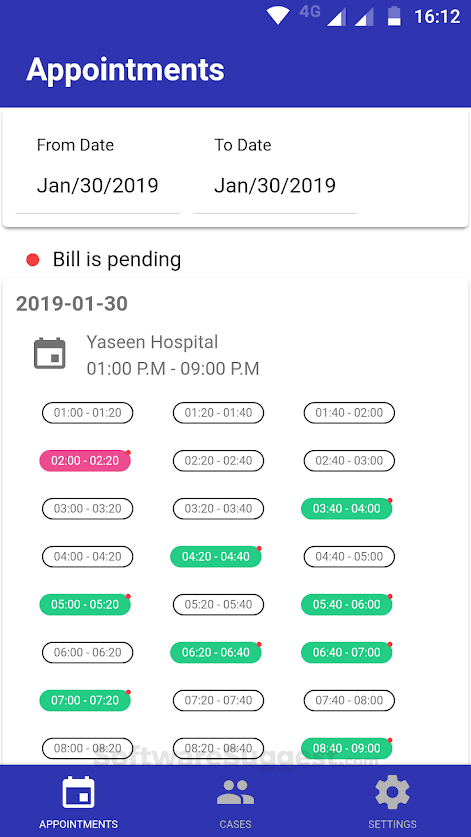Switch to the SETTINGS tab label
The image size is (471, 837).
(392, 824)
